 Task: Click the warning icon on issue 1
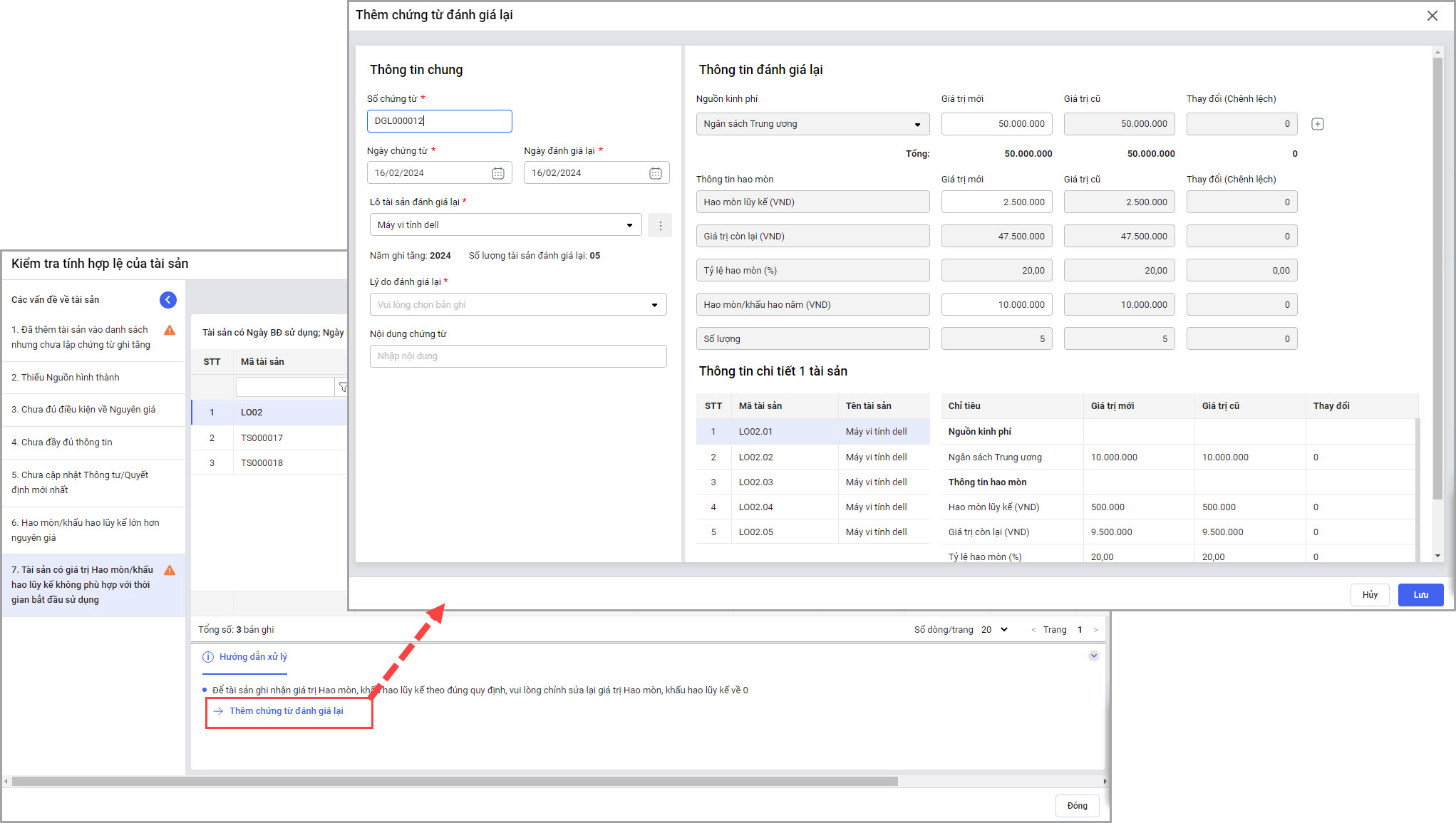click(170, 330)
